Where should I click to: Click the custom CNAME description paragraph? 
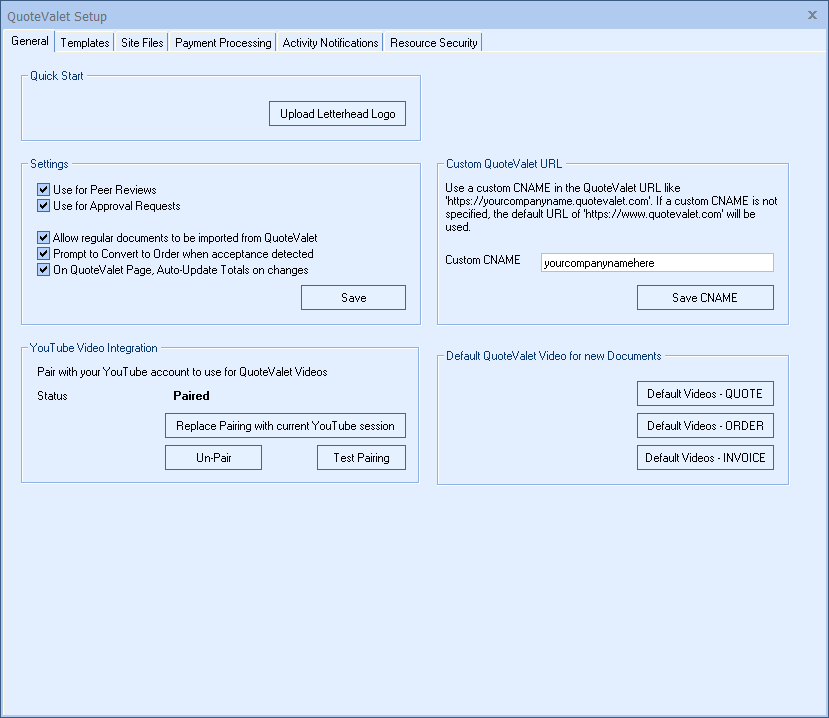[611, 207]
